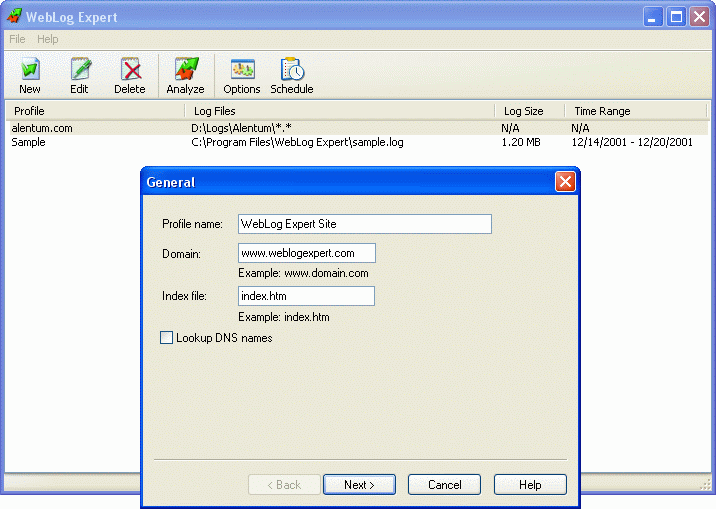Click into the Domain input field

pos(307,253)
